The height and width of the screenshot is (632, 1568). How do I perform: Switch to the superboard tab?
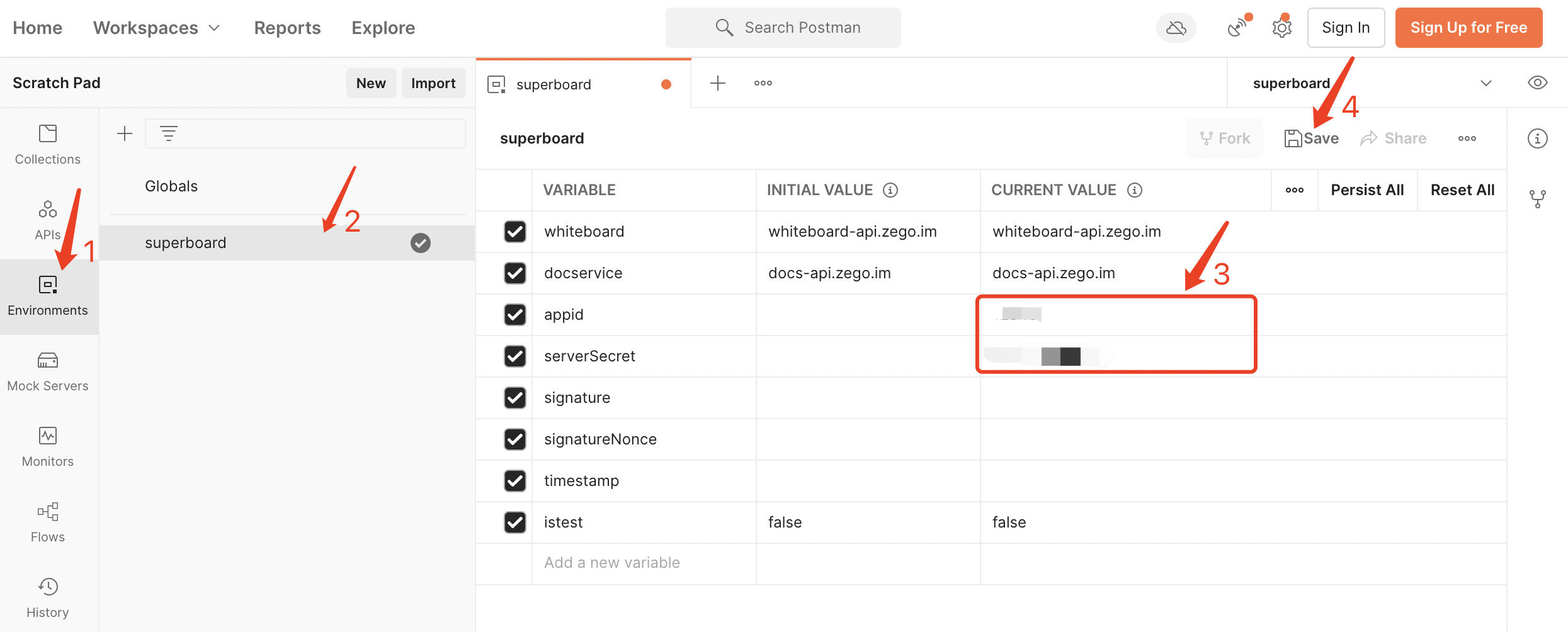coord(583,84)
